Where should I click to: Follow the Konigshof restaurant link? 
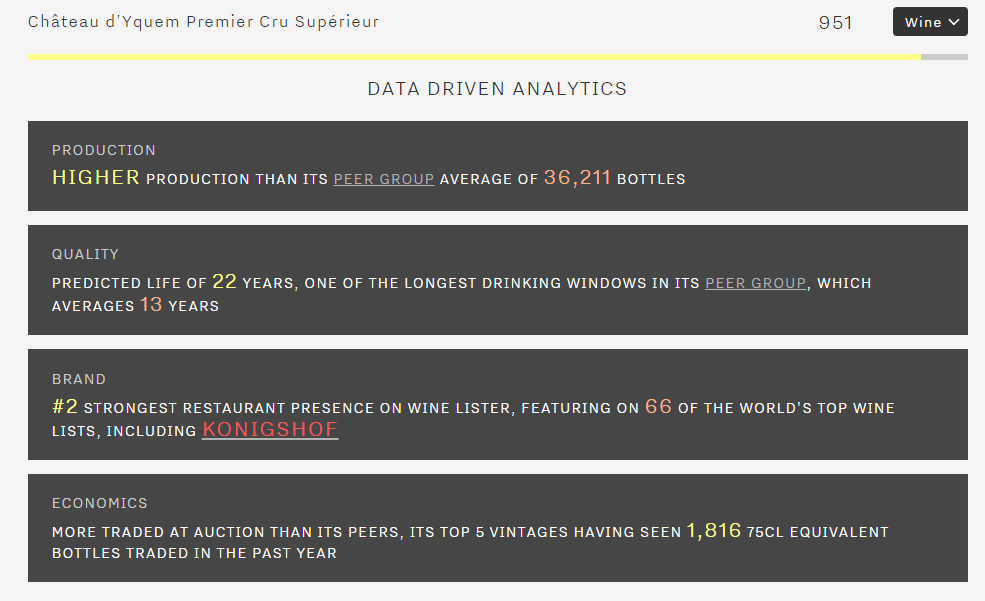pyautogui.click(x=270, y=430)
